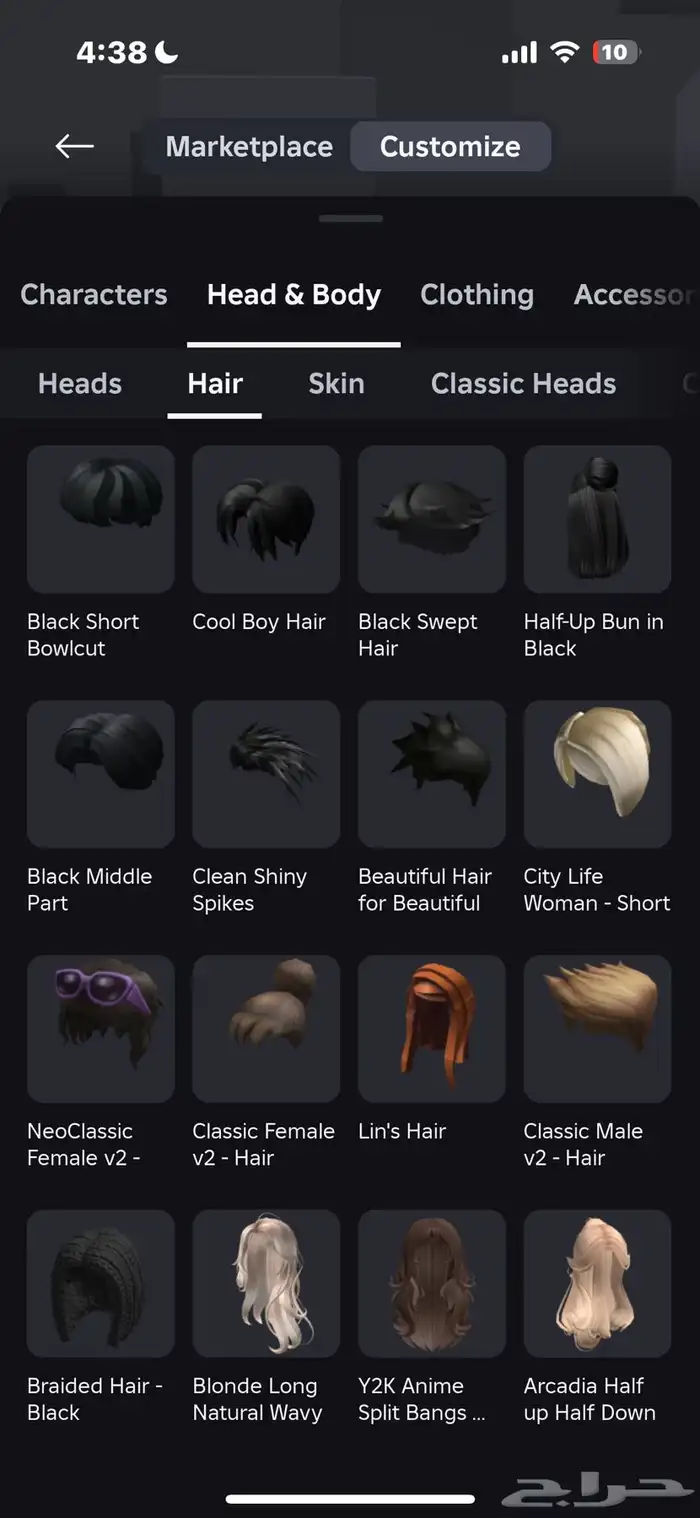This screenshot has width=700, height=1518.
Task: Tap the sheet drag handle bar
Action: [351, 218]
